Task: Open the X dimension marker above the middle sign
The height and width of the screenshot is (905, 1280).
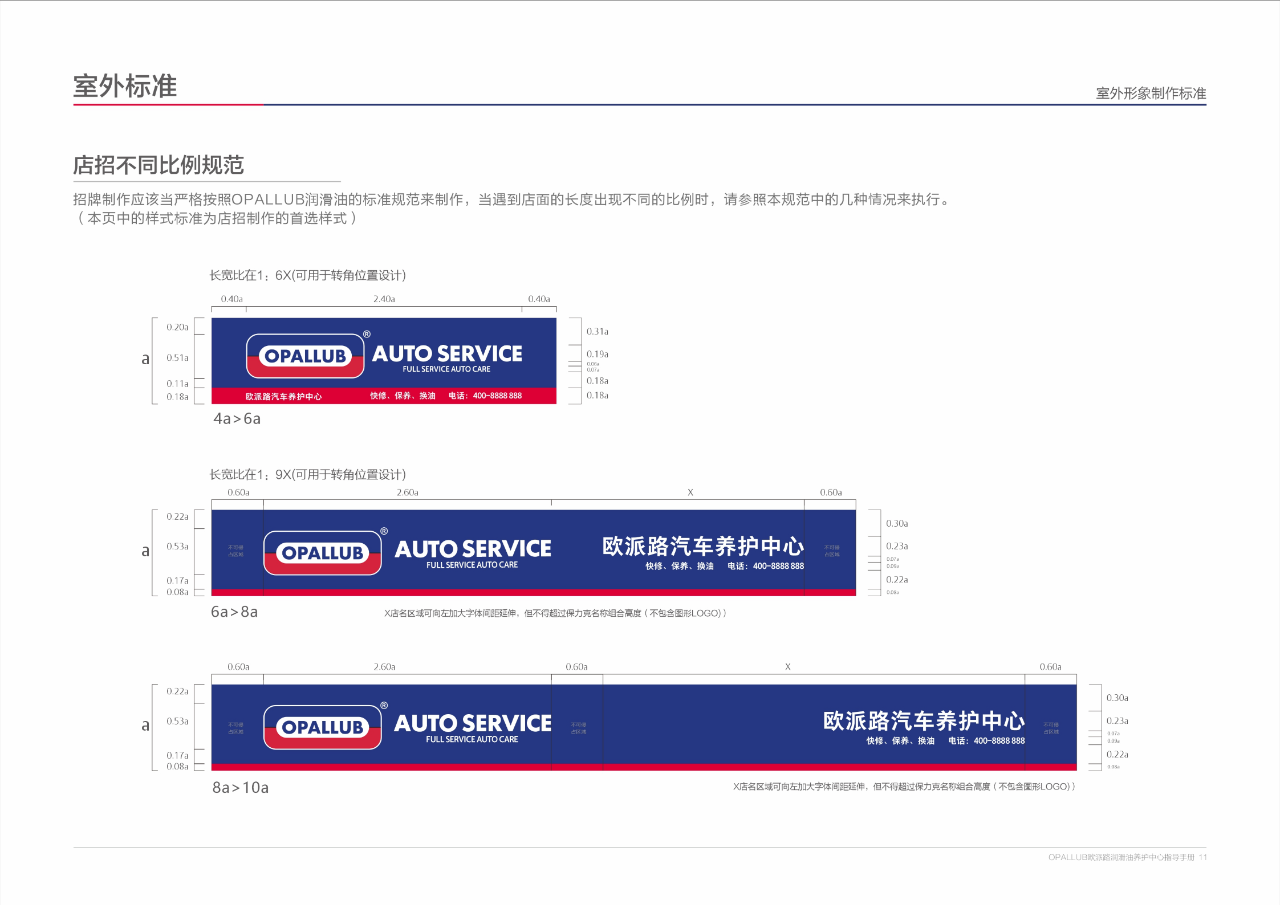Action: coord(690,490)
